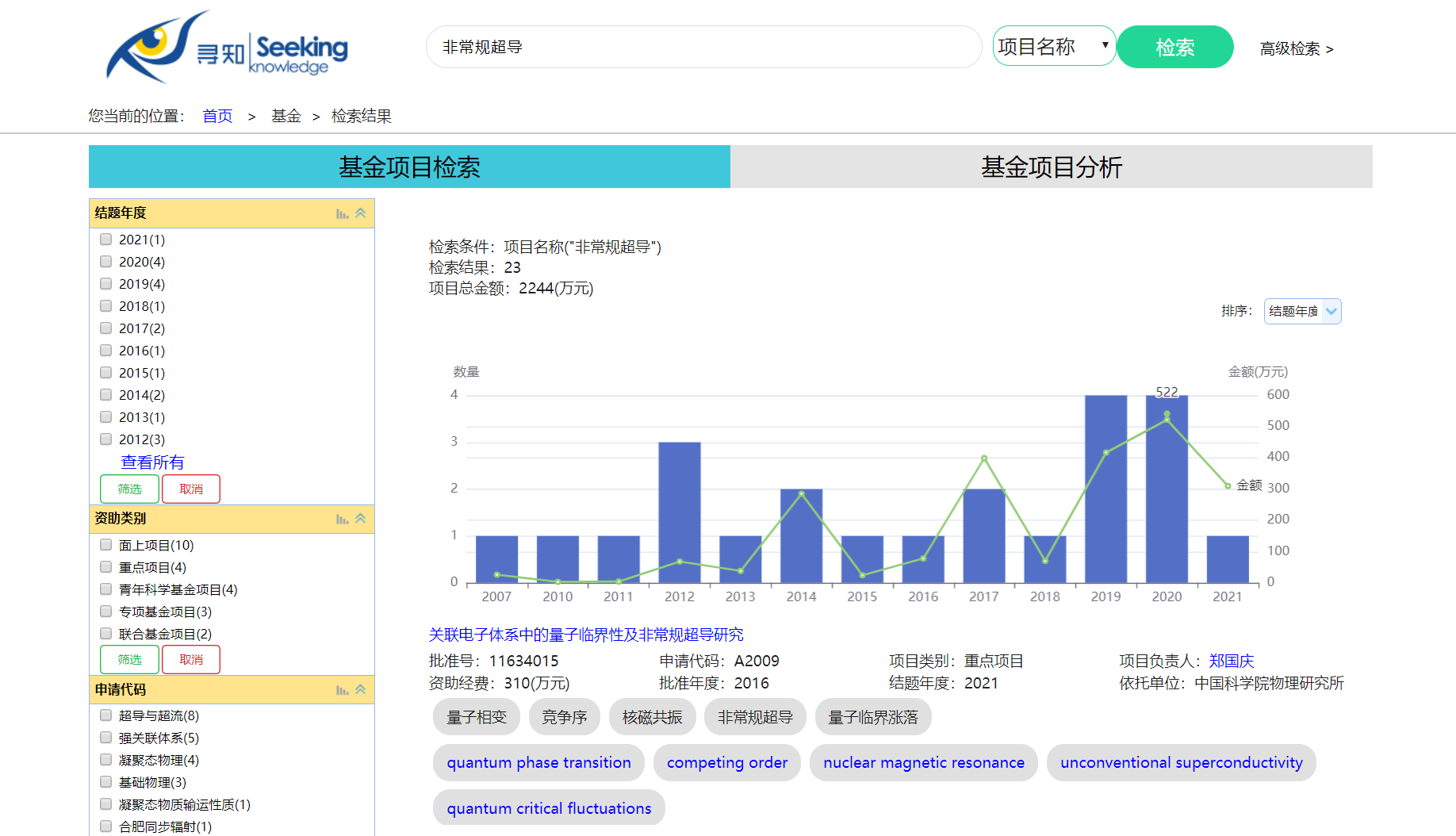Collapse the 资助类别 filter panel

[361, 518]
